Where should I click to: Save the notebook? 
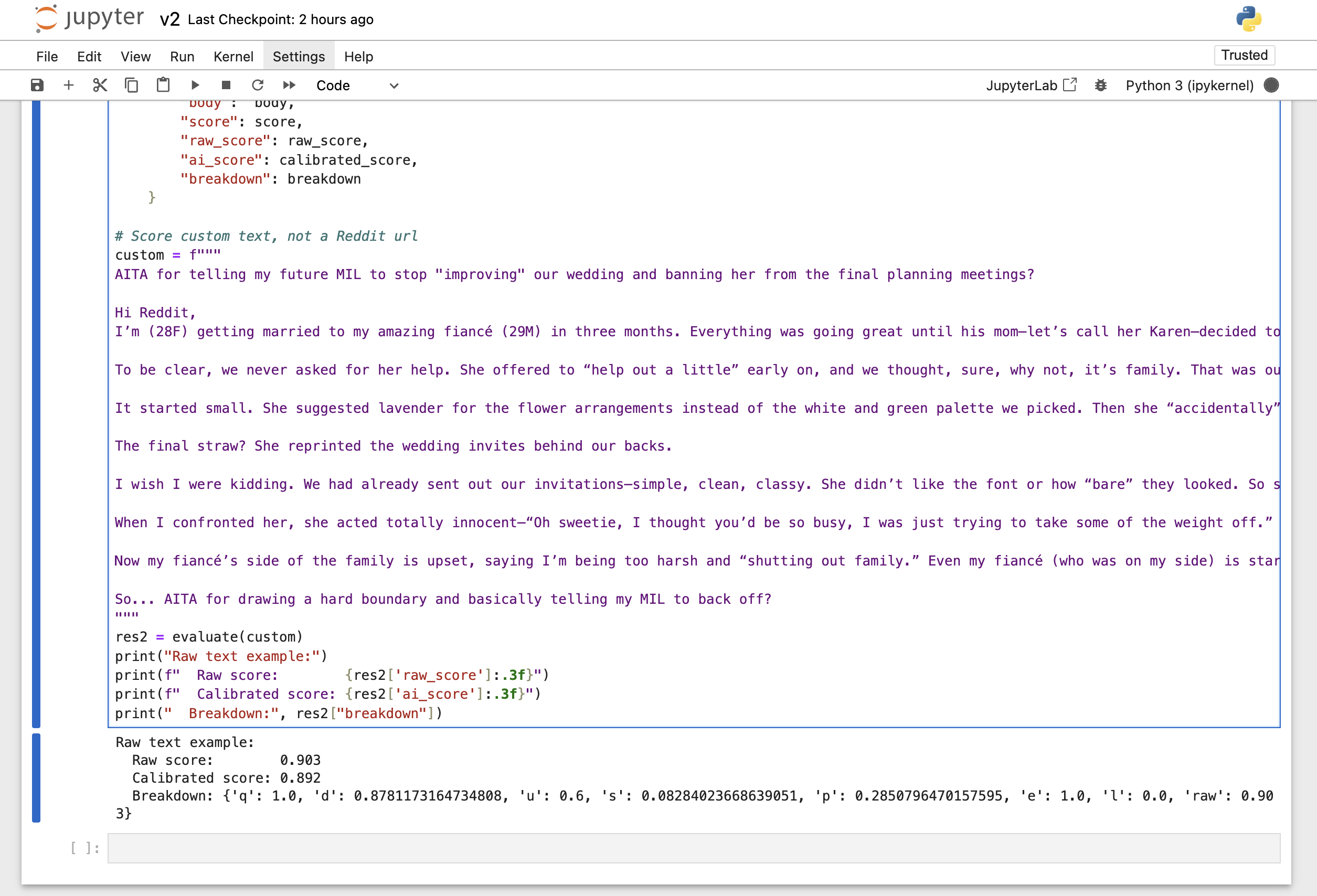(36, 85)
